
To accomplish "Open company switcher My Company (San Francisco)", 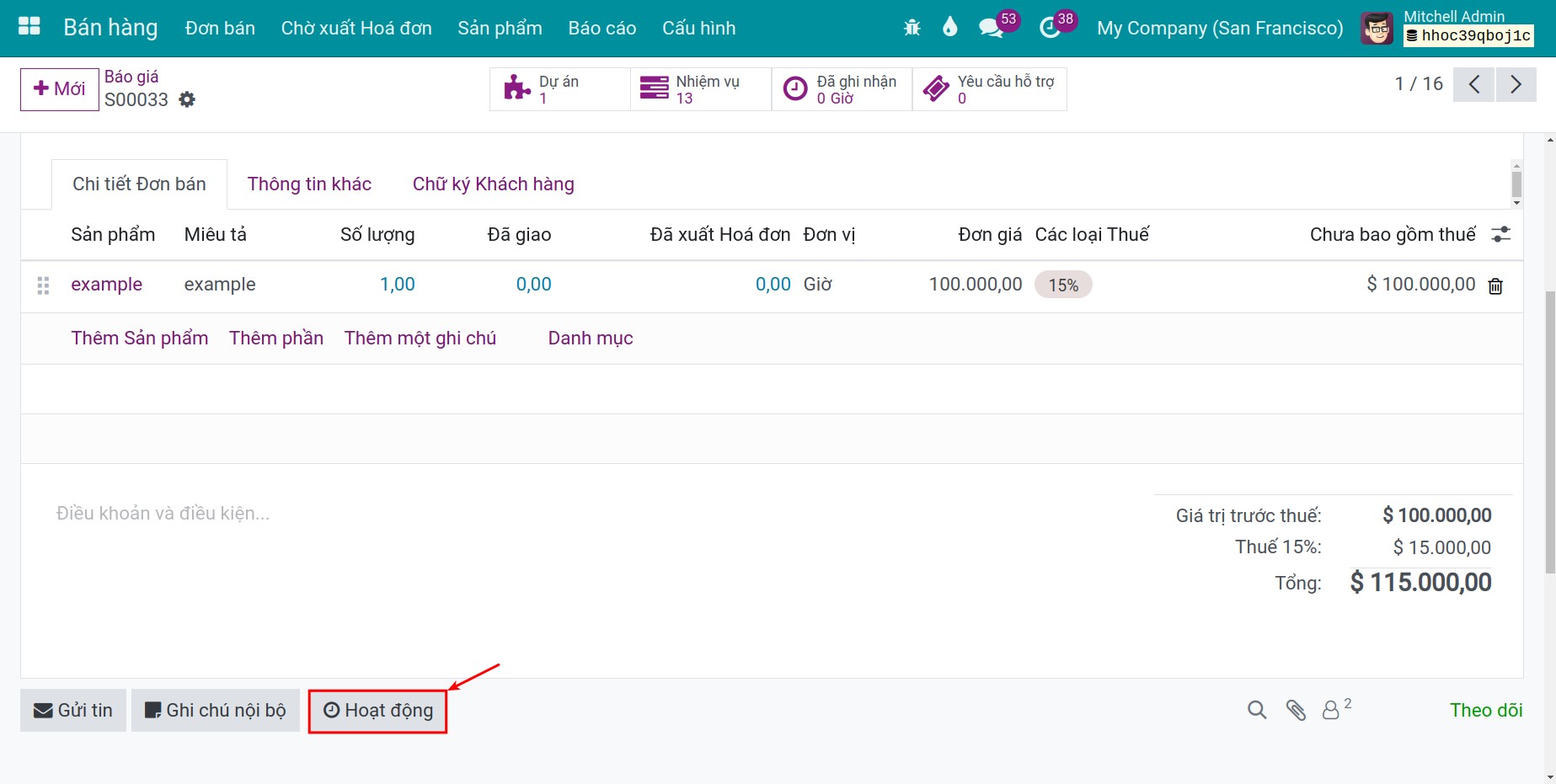I will click(1220, 28).
